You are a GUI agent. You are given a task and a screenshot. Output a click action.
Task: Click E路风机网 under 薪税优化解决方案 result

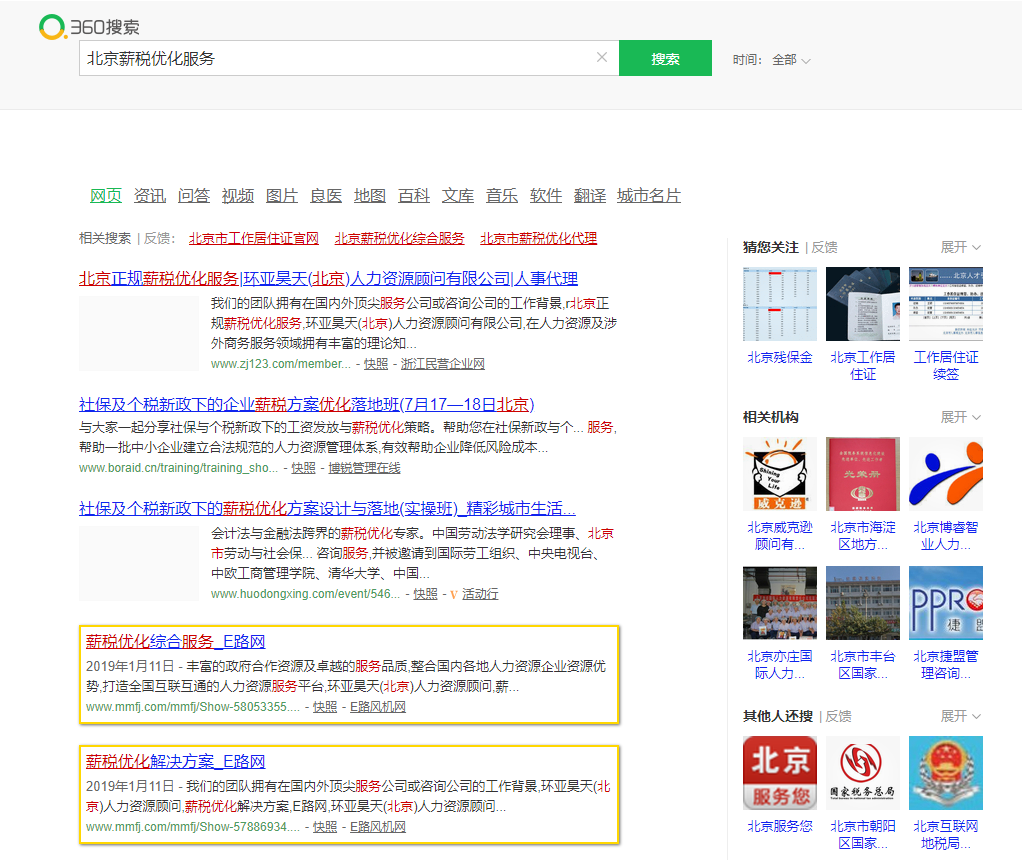(x=378, y=827)
